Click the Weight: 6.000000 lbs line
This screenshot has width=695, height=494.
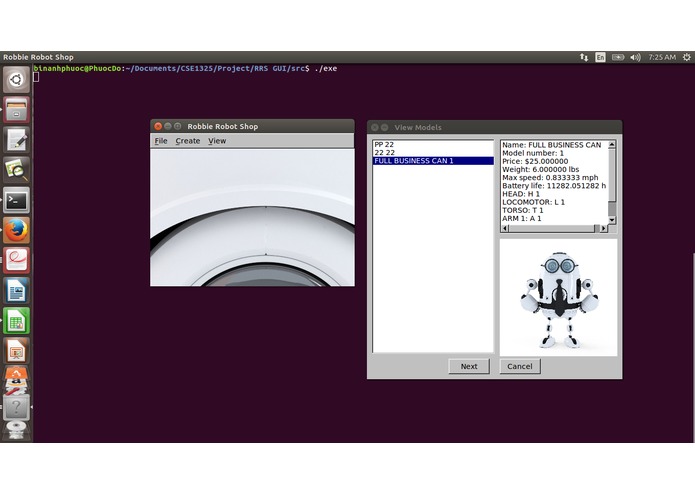540,169
